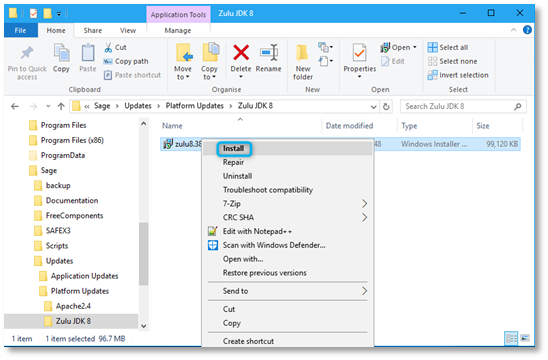The image size is (548, 360).
Task: Go back with the back arrow
Action: tap(15, 106)
